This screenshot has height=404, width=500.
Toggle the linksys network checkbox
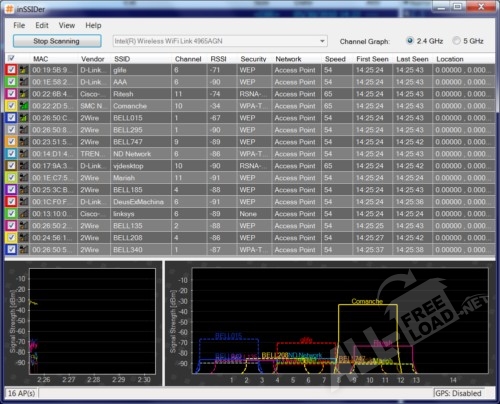(x=11, y=214)
